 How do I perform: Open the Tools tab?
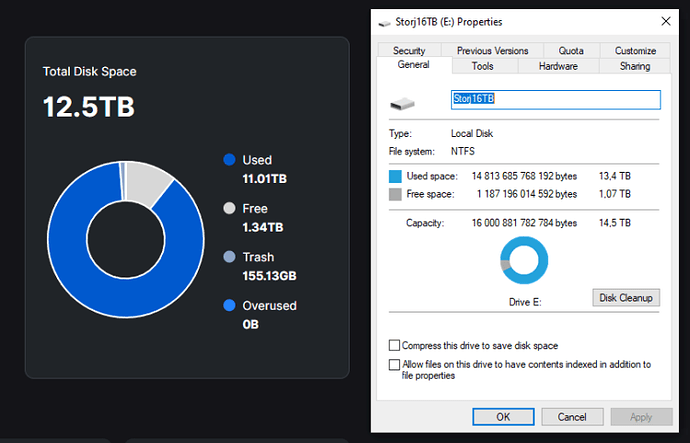coord(483,66)
